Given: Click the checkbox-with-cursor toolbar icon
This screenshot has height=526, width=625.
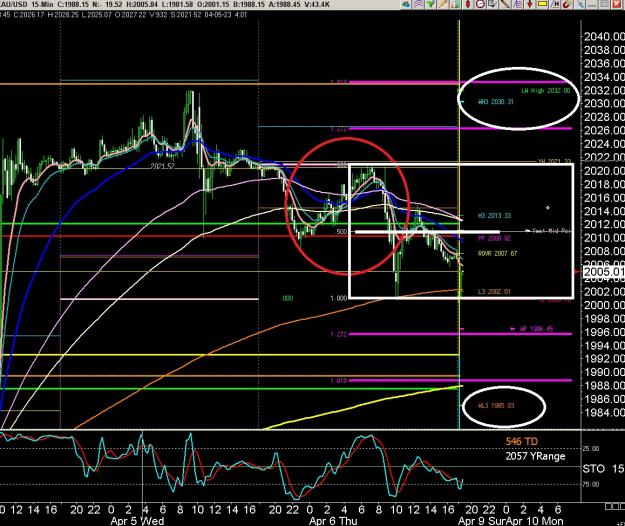Looking at the screenshot, I should [x=492, y=4].
